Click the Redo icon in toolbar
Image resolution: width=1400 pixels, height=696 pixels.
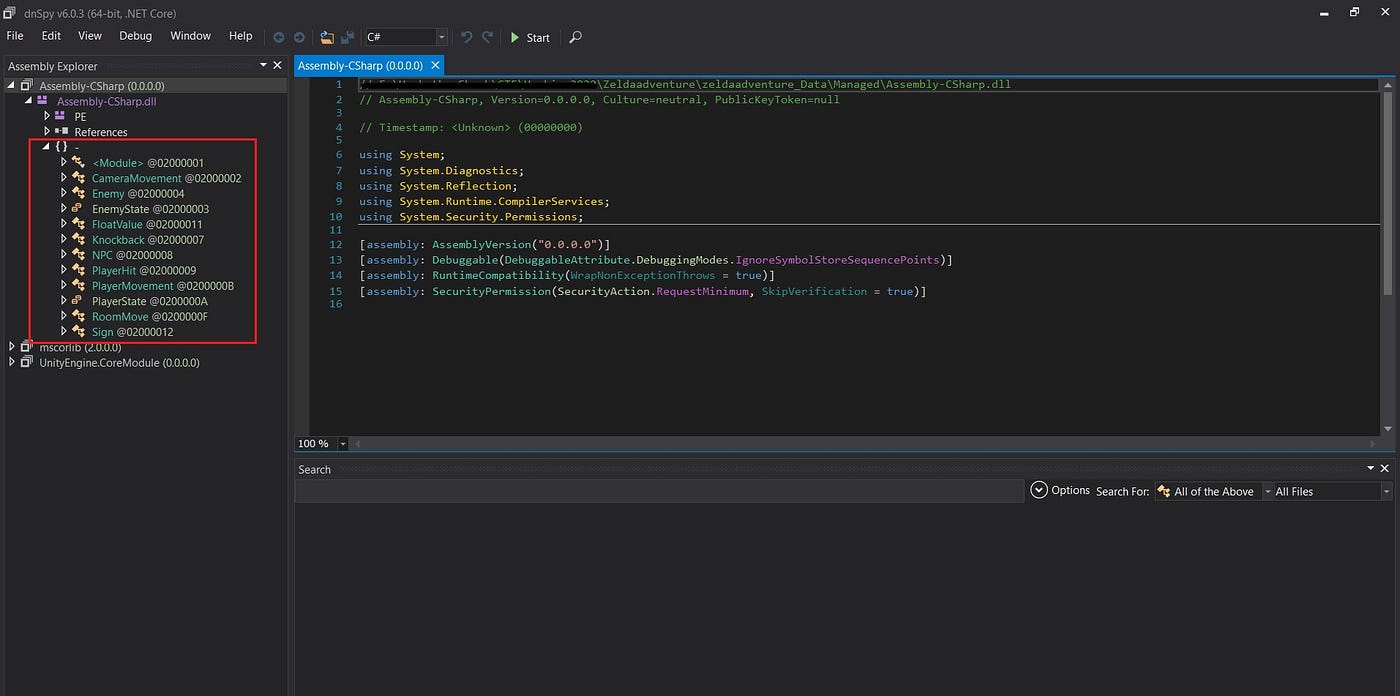pyautogui.click(x=487, y=37)
